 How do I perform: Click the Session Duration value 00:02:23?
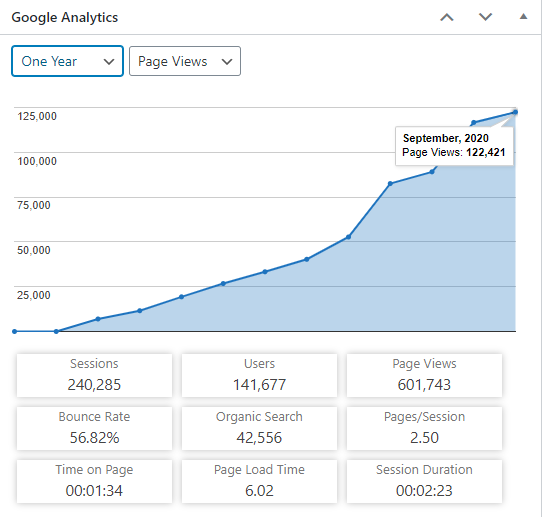424,491
